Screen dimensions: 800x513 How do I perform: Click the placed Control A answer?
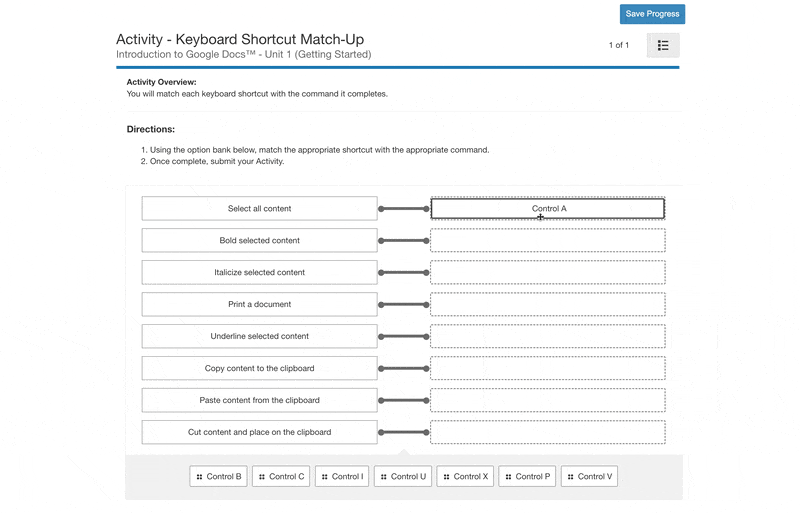(548, 208)
